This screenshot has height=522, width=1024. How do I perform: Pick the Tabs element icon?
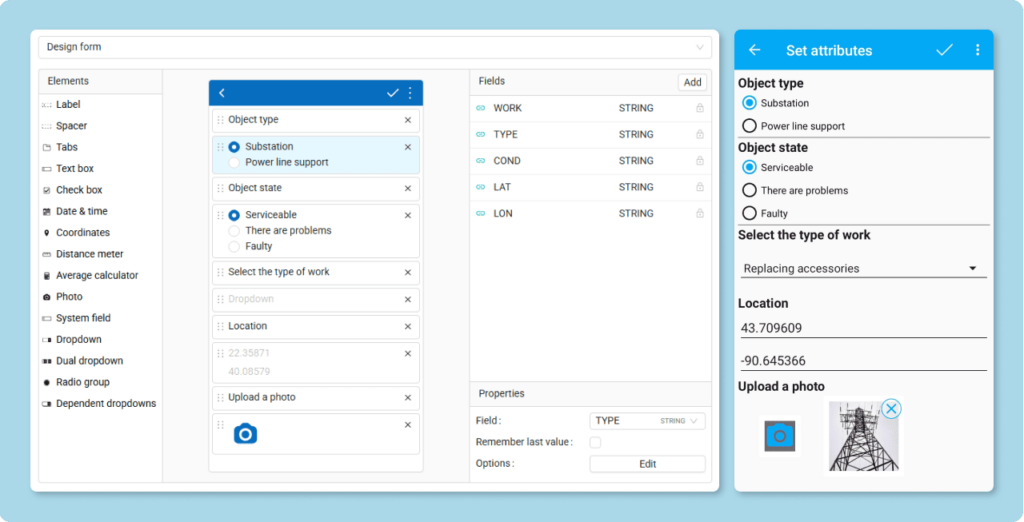pyautogui.click(x=46, y=148)
